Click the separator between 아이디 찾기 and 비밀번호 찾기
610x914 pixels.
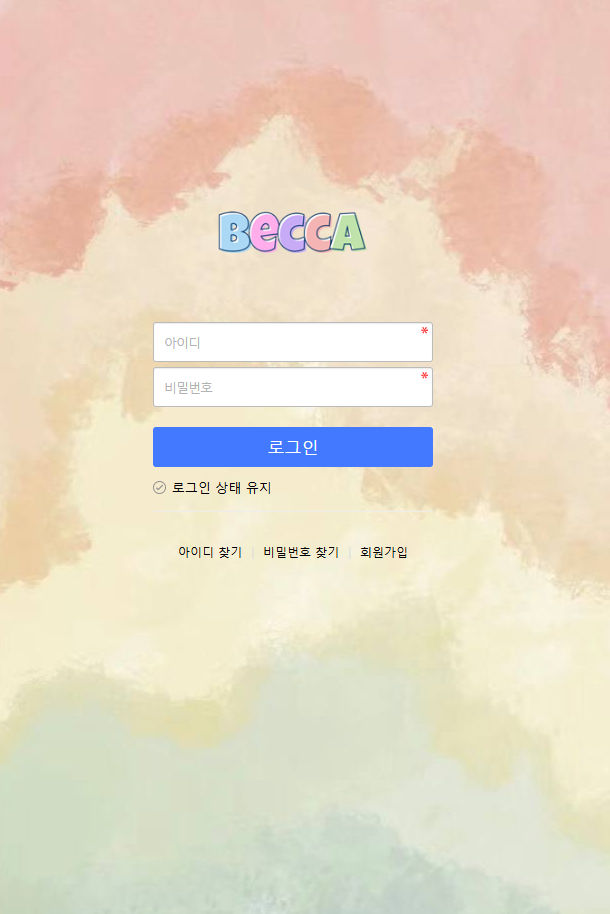[x=253, y=553]
